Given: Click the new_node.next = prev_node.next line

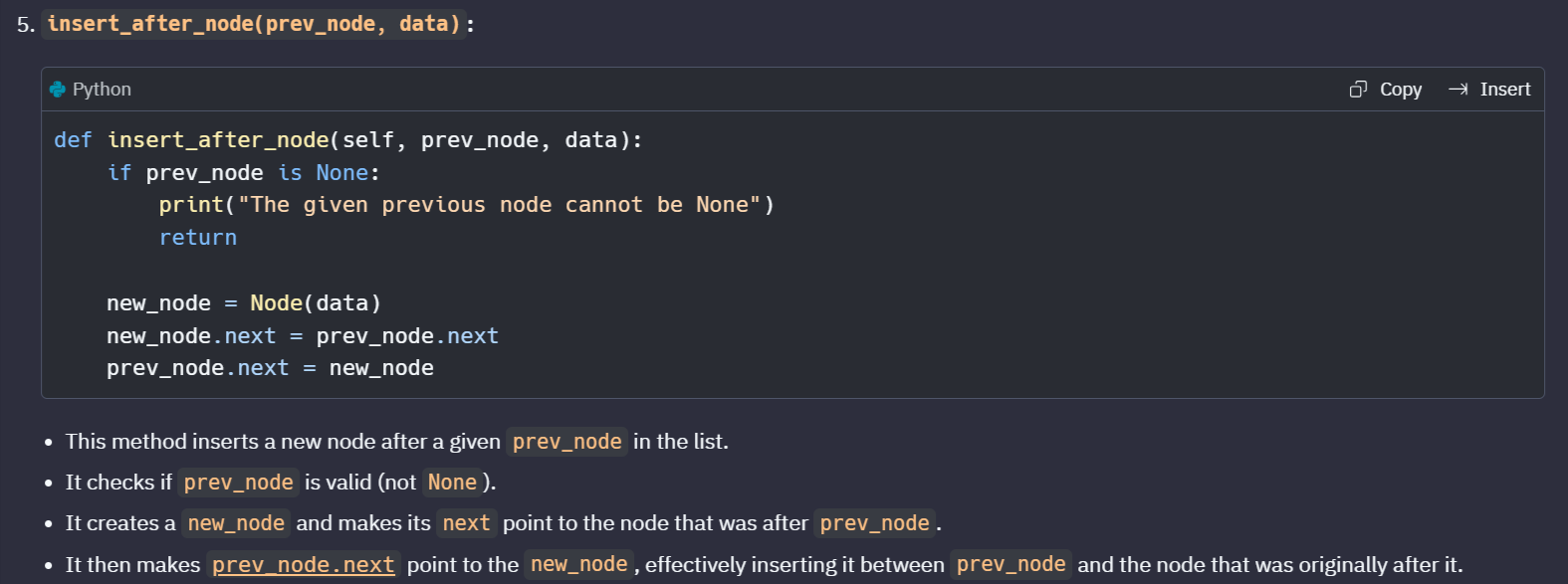Looking at the screenshot, I should tap(303, 336).
